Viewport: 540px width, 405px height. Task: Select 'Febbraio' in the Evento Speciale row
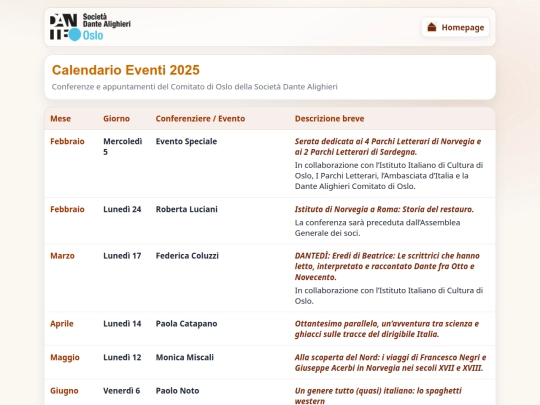click(x=67, y=142)
